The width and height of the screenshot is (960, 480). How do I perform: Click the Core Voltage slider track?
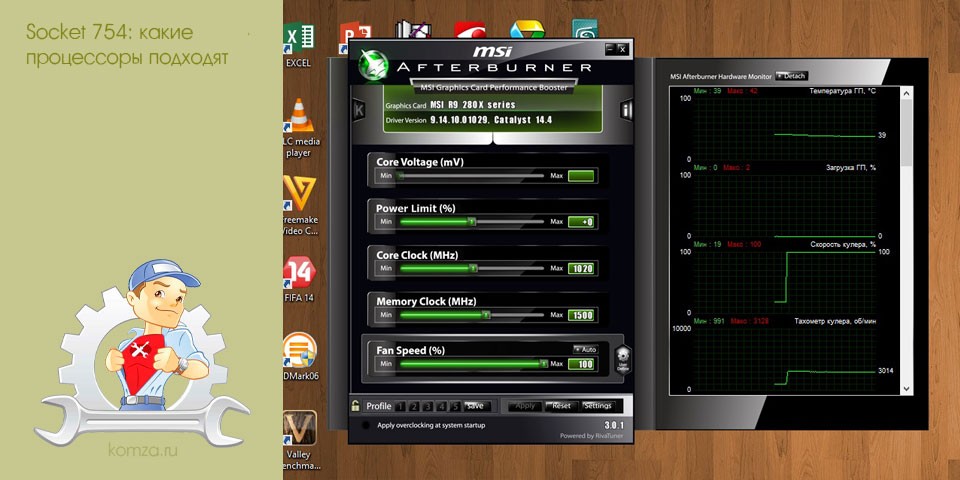point(470,176)
